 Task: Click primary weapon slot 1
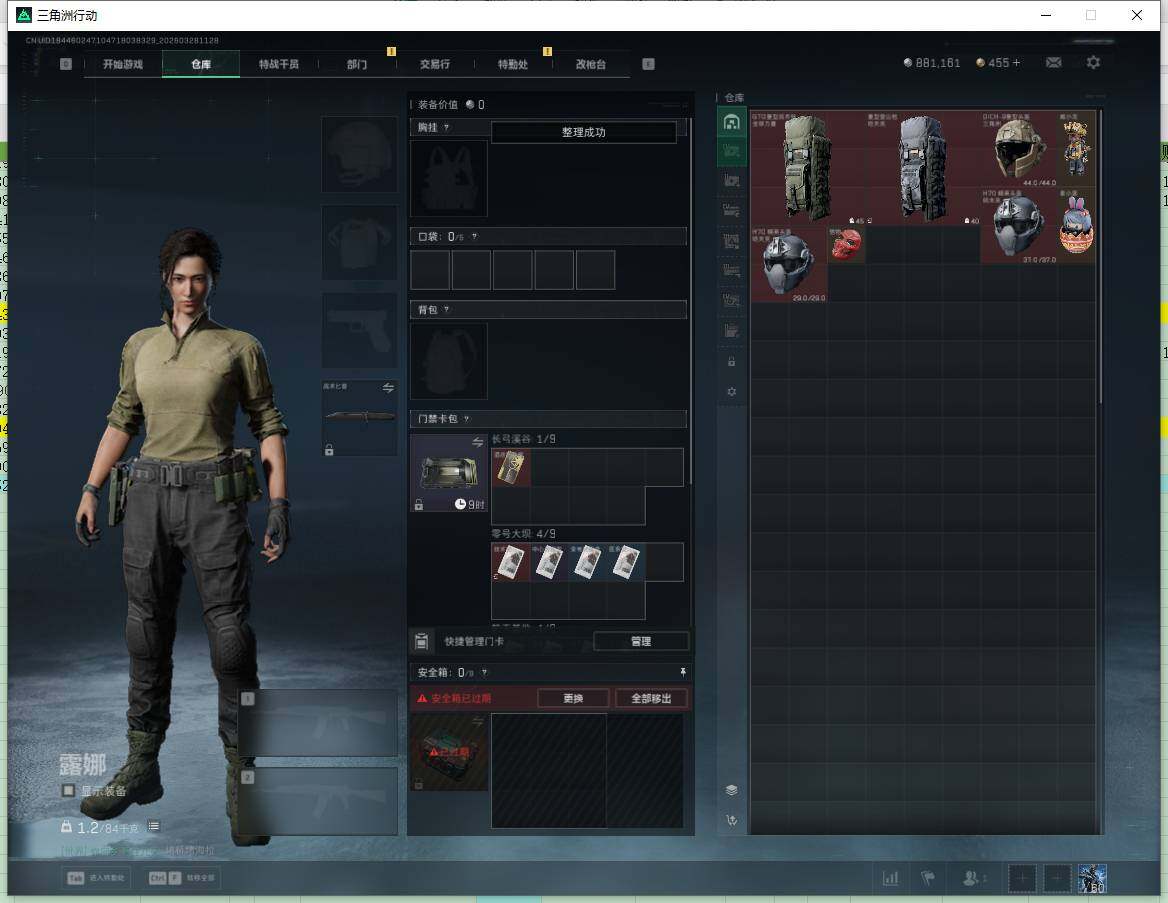[318, 723]
